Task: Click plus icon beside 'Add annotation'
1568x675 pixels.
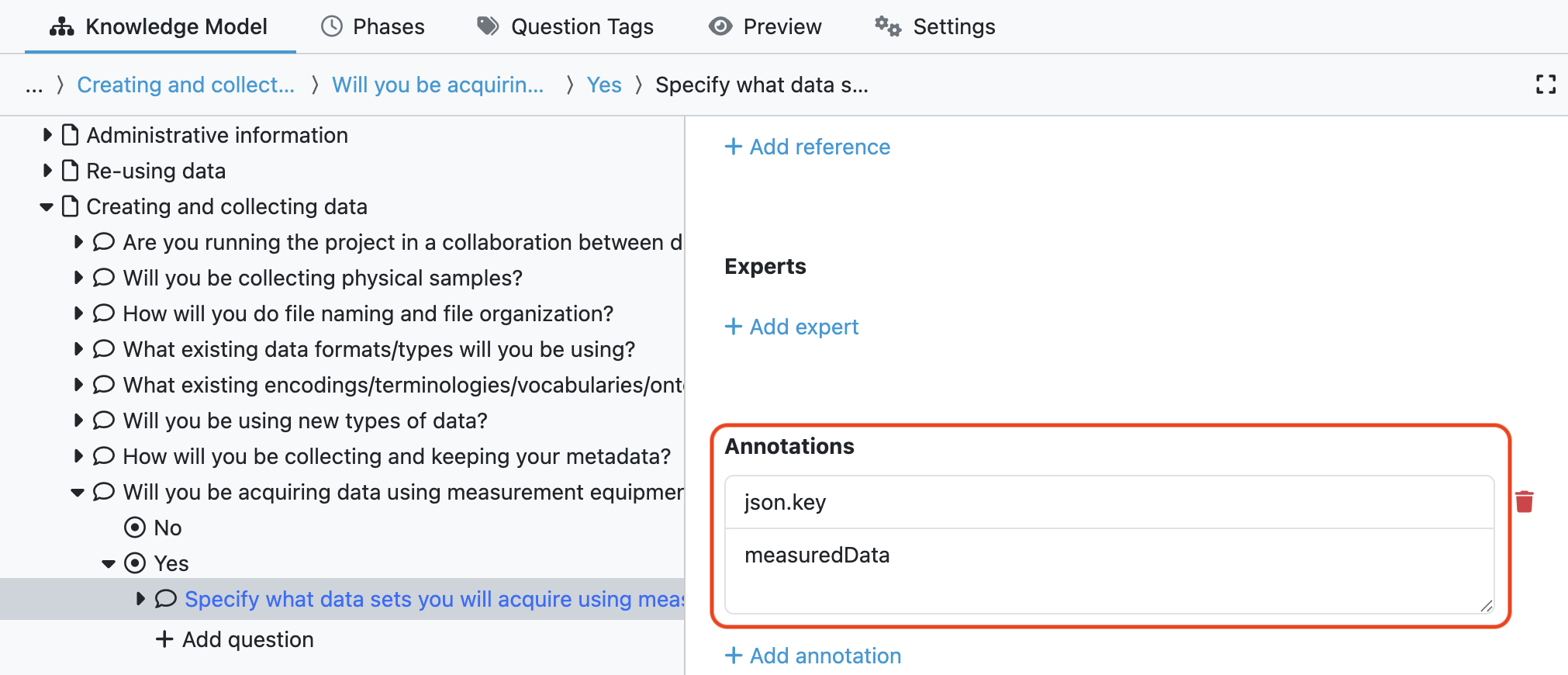Action: click(734, 656)
